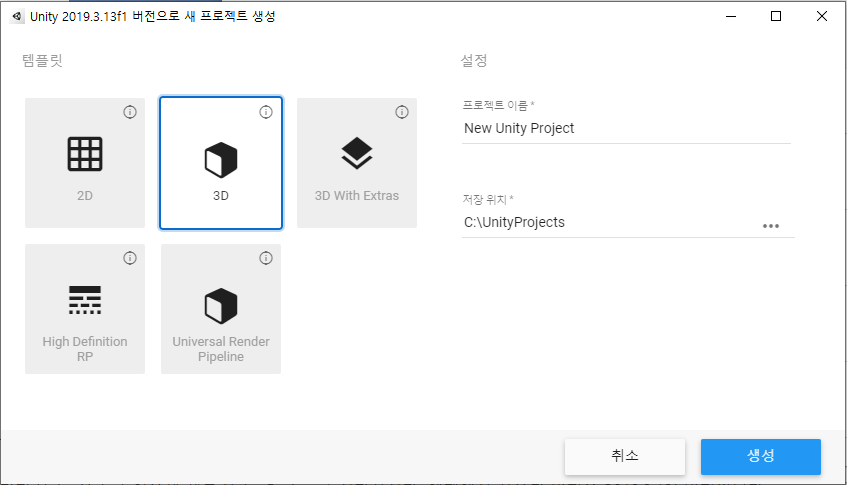Show info for High Definition RP

(130, 258)
